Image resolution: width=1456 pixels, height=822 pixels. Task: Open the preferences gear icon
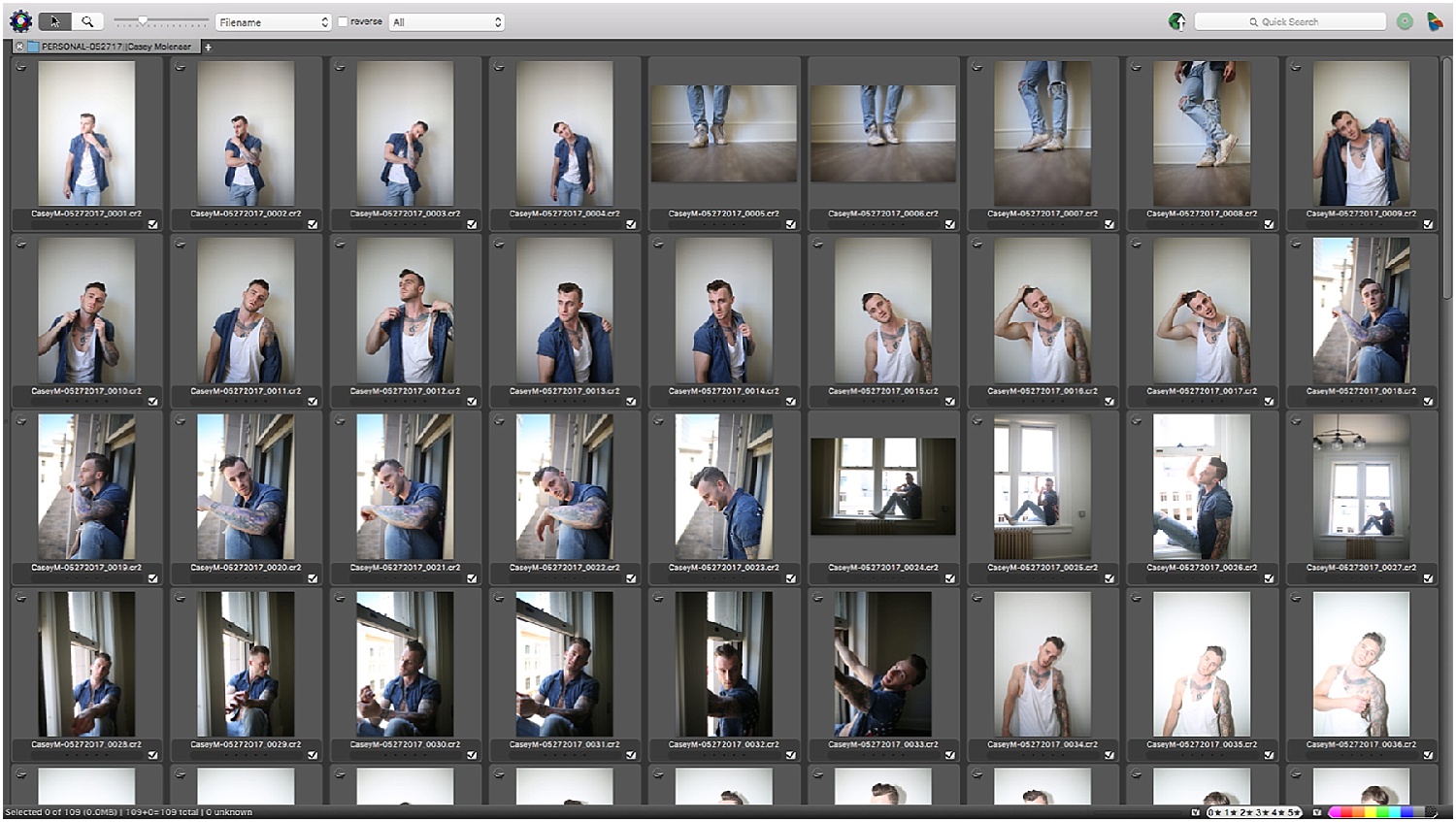click(x=20, y=21)
